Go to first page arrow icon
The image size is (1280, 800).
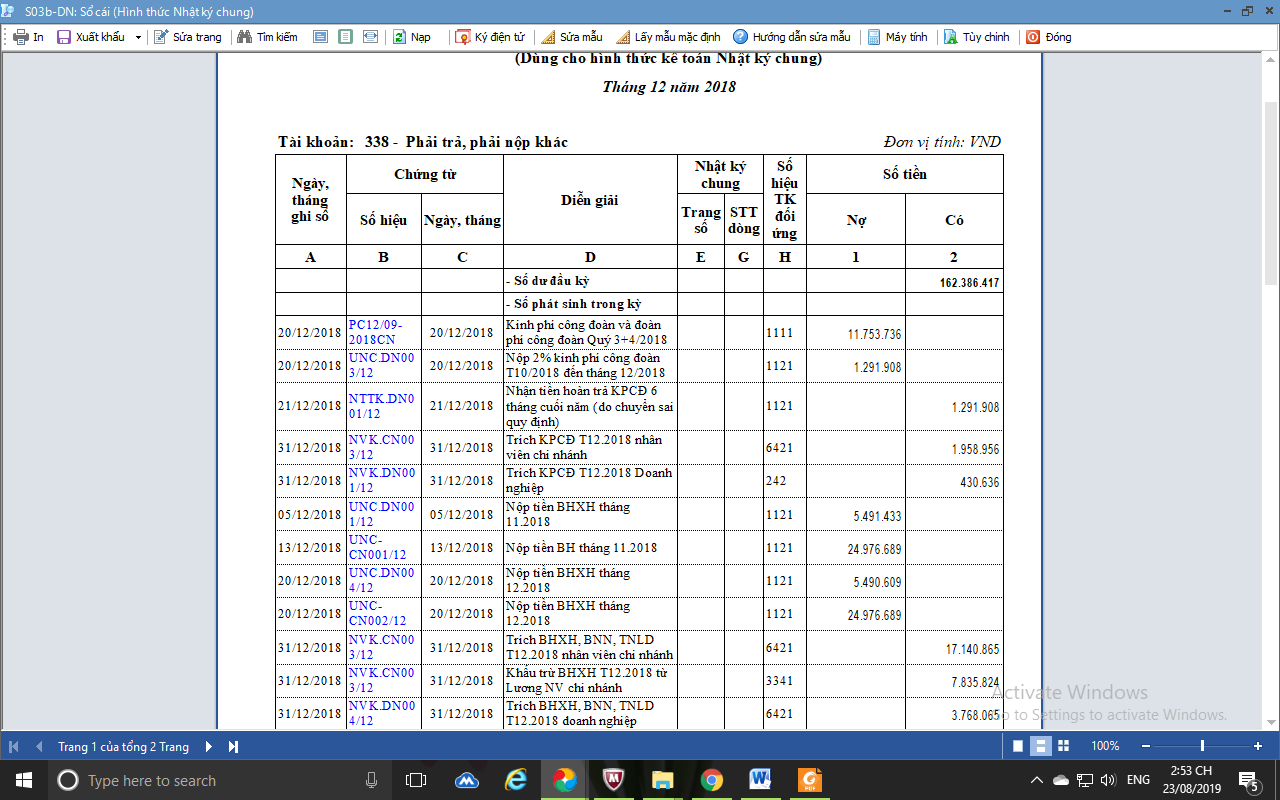click(x=14, y=746)
